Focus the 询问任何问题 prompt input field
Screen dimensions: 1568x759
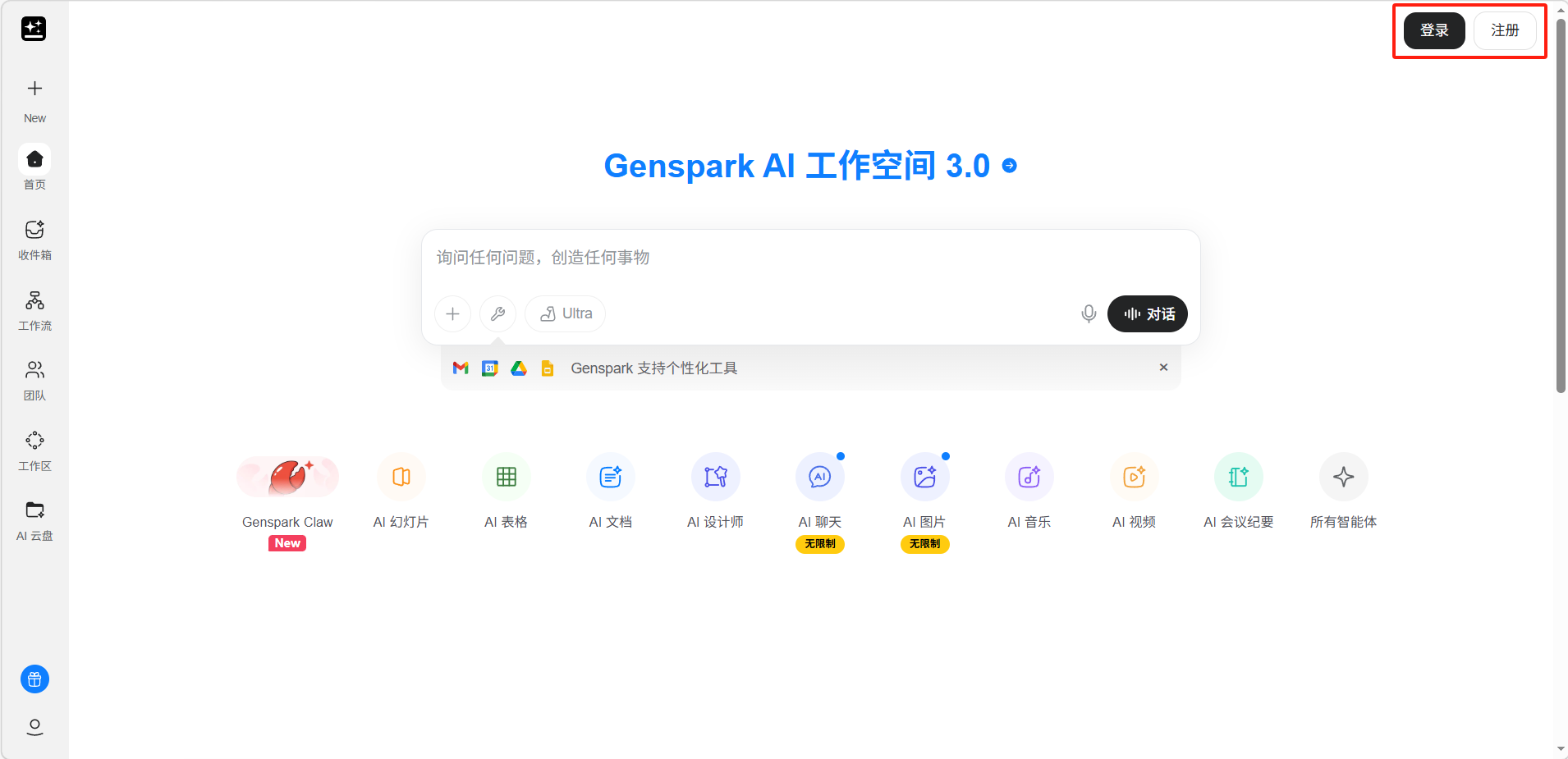[809, 258]
